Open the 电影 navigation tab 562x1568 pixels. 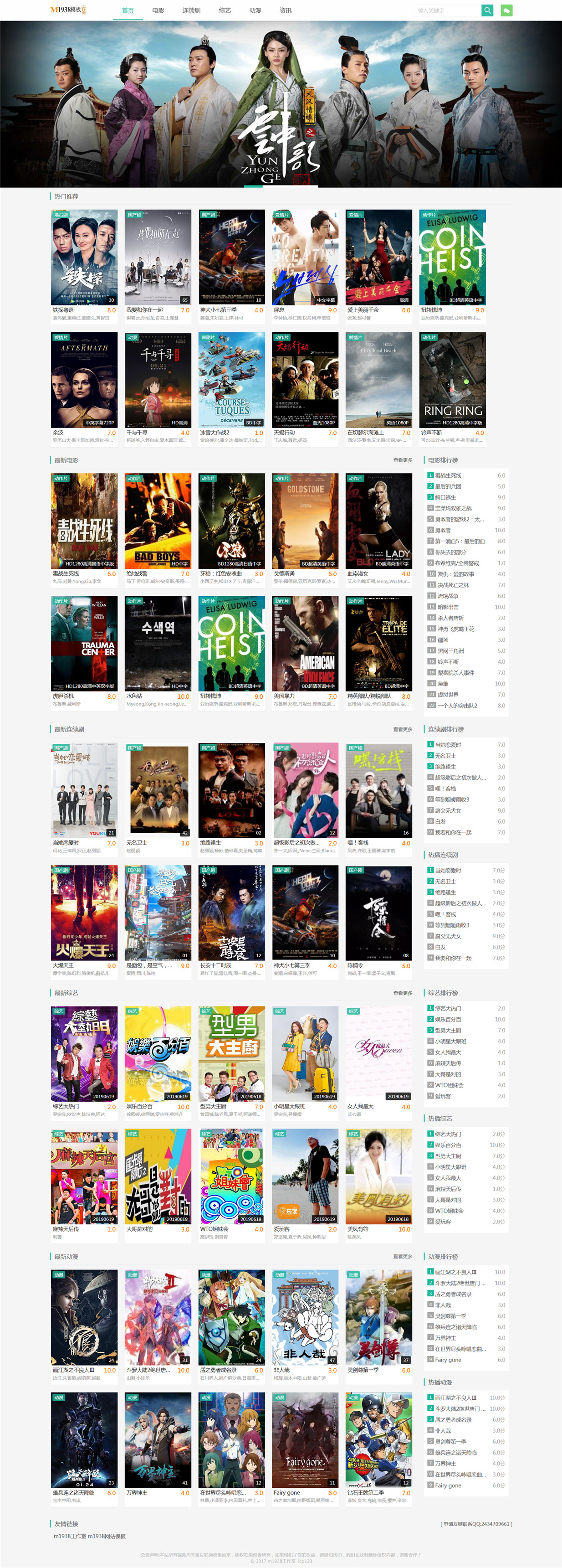tap(158, 10)
